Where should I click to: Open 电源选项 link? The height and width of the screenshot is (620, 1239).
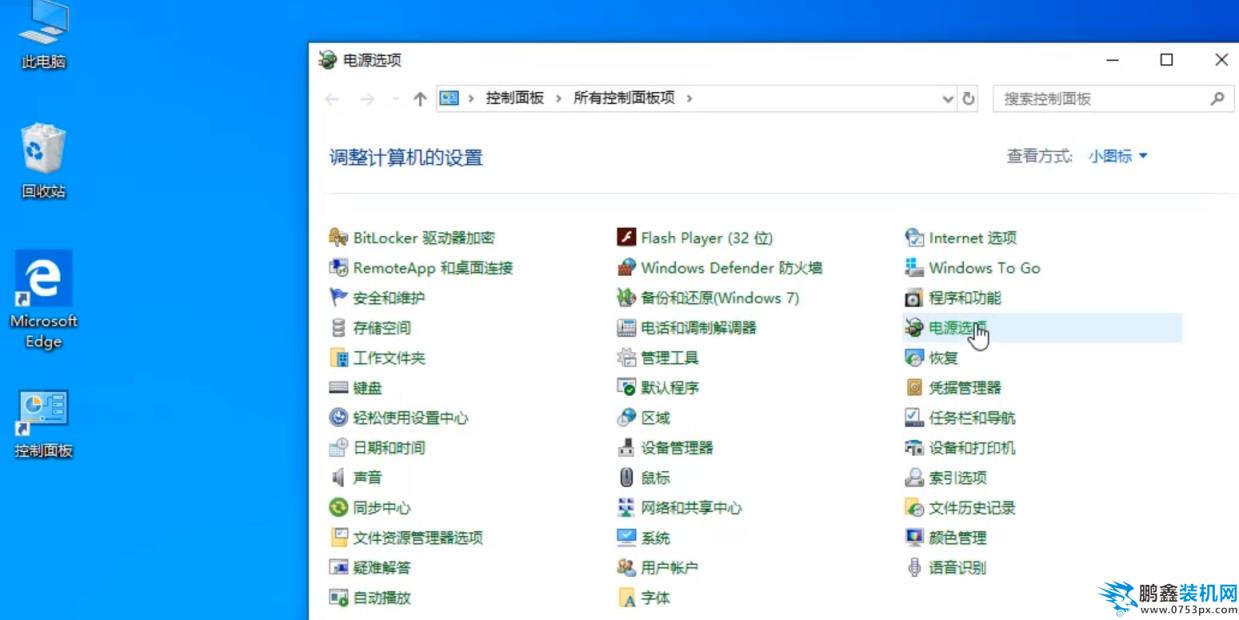pos(958,328)
